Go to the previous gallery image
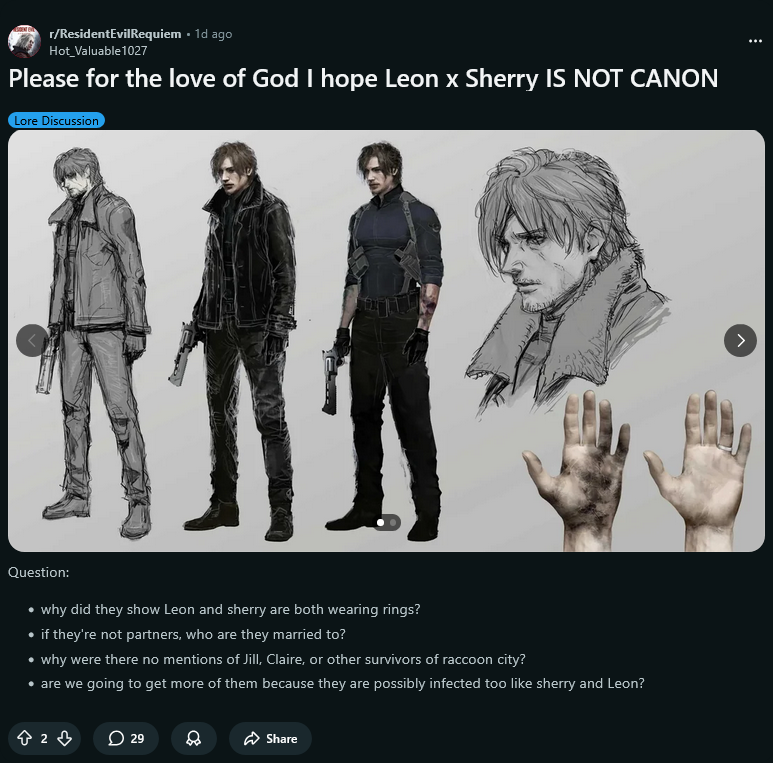 (x=32, y=340)
